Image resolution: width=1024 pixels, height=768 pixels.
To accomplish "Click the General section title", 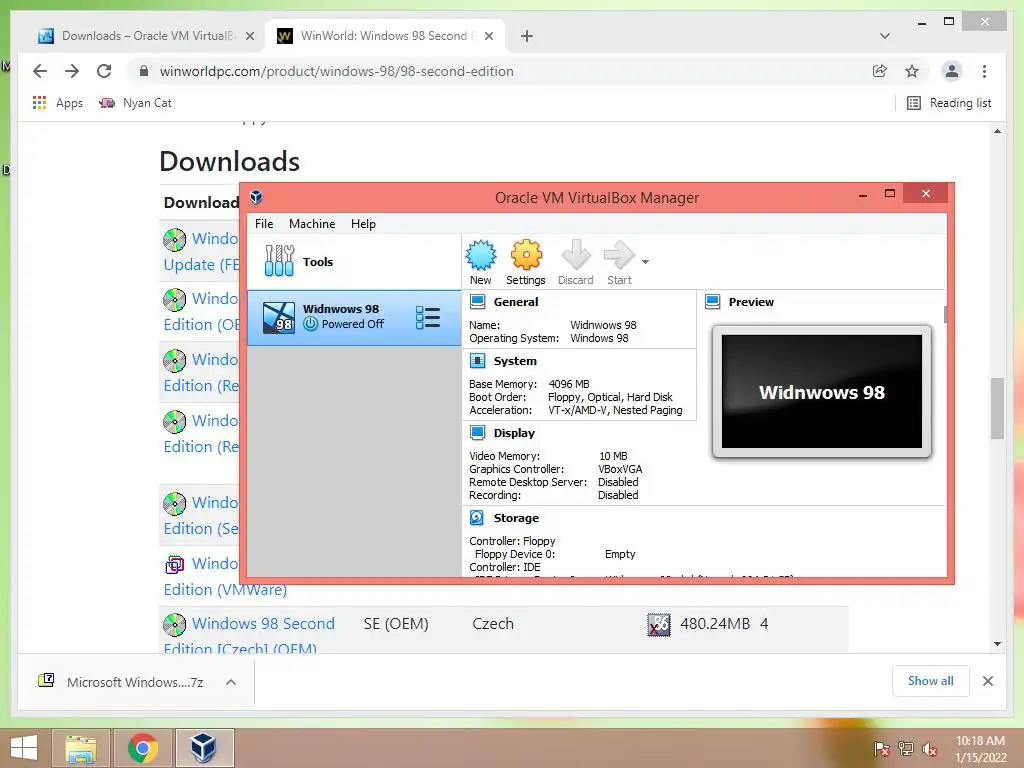I will (516, 302).
